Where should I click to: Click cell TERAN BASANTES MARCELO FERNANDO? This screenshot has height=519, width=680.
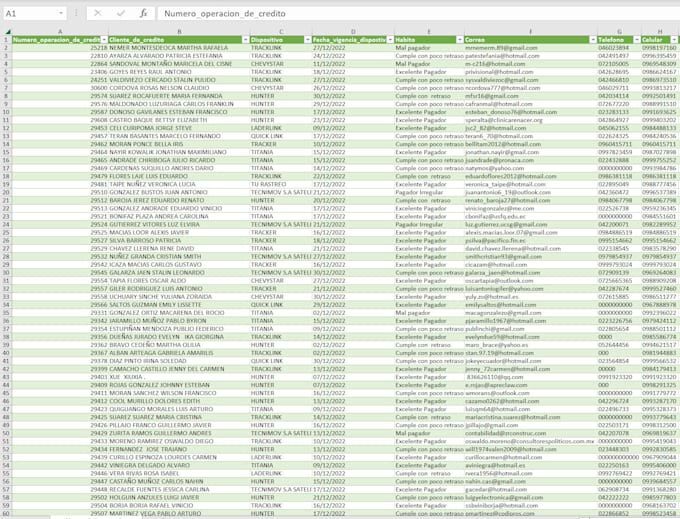click(179, 136)
